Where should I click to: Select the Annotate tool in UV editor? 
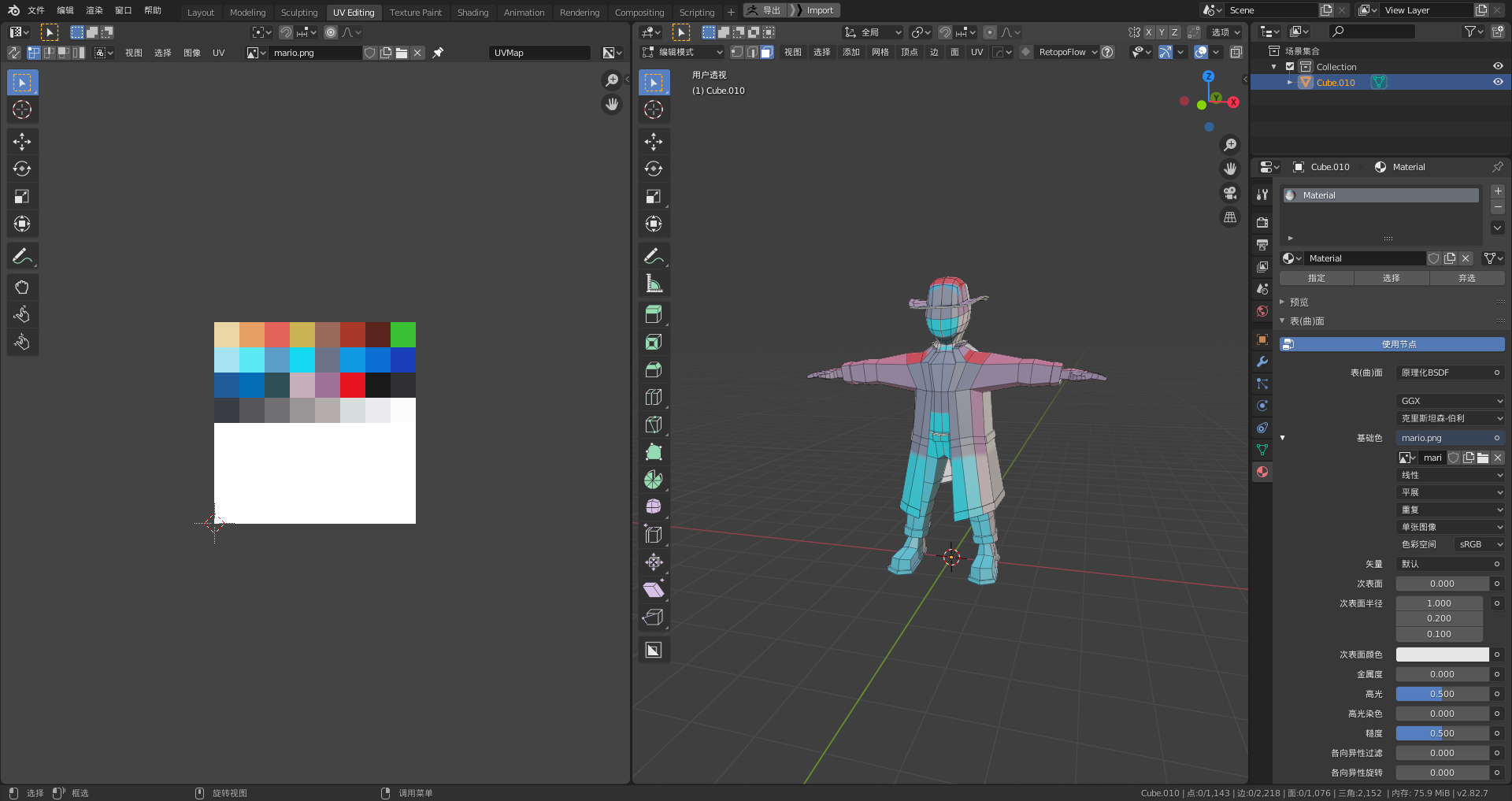pos(22,256)
